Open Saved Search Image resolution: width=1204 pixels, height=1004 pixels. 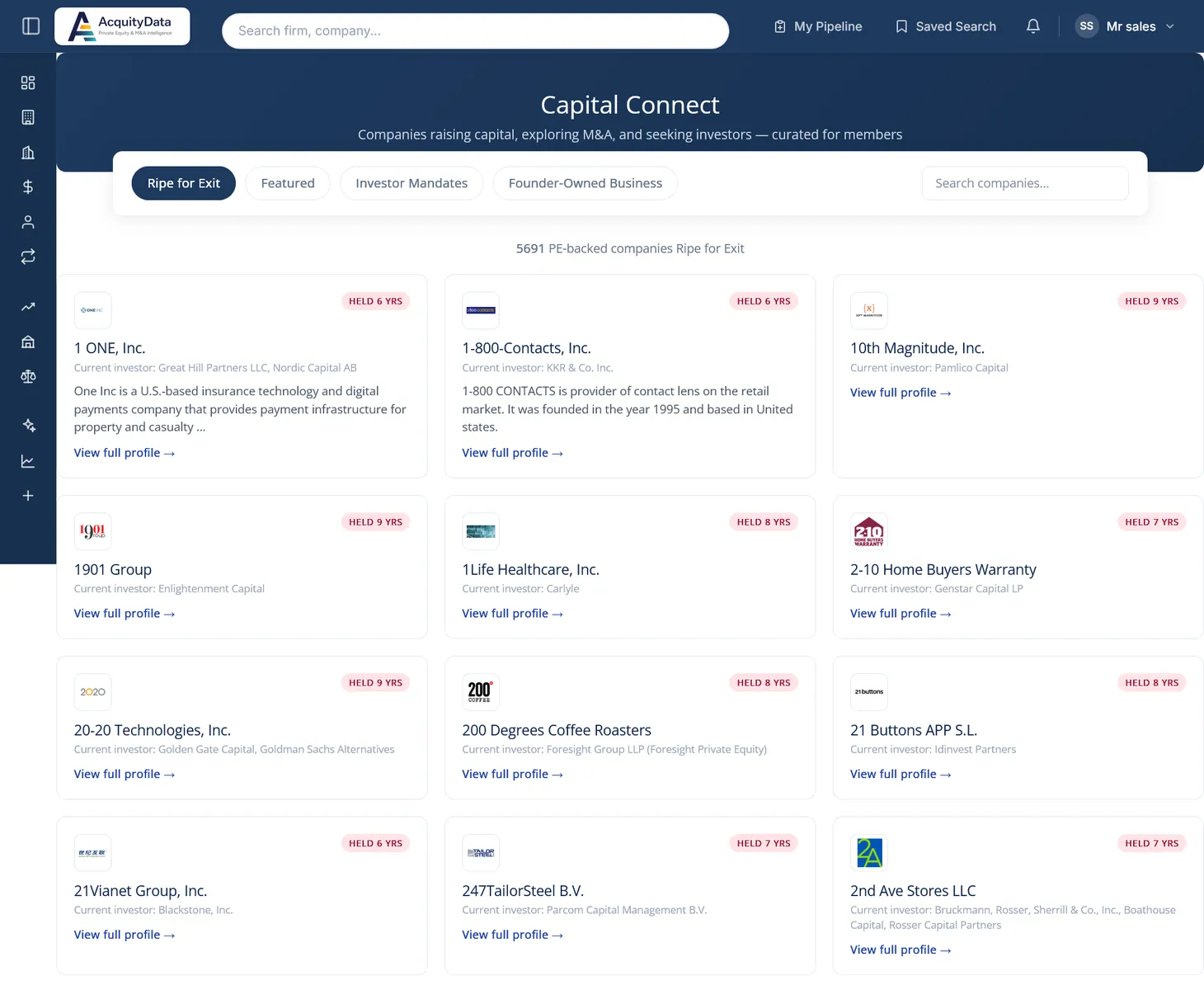point(946,26)
